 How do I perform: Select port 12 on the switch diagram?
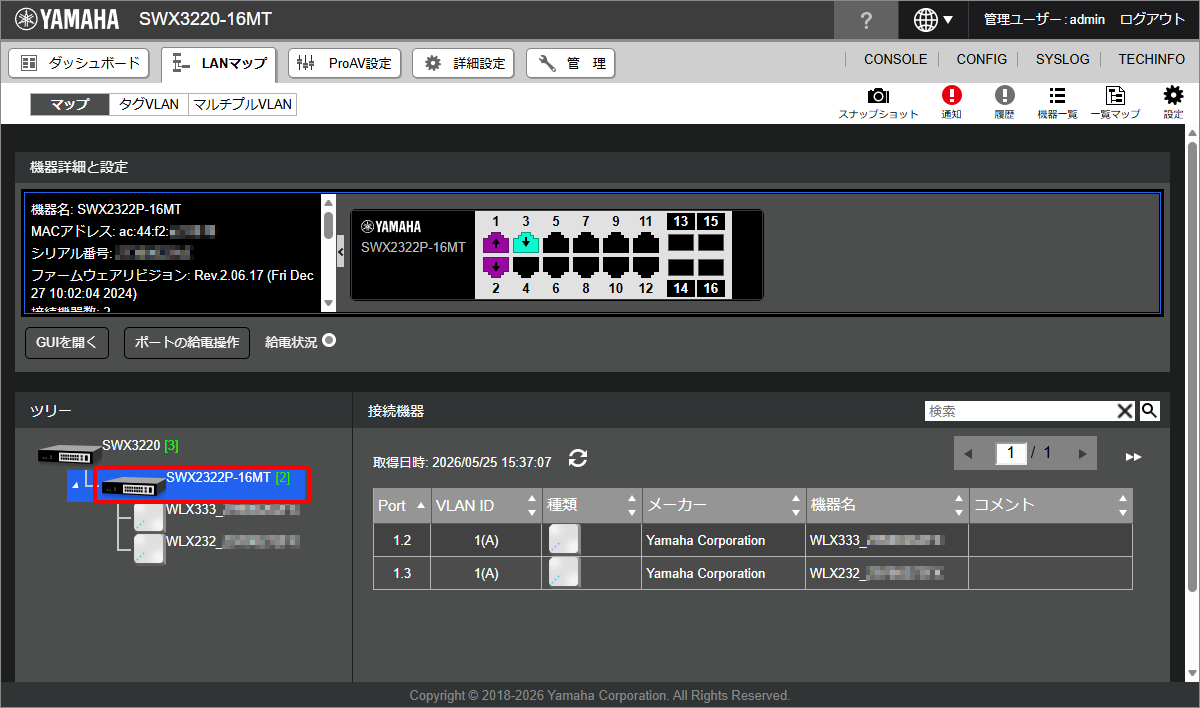(x=646, y=266)
